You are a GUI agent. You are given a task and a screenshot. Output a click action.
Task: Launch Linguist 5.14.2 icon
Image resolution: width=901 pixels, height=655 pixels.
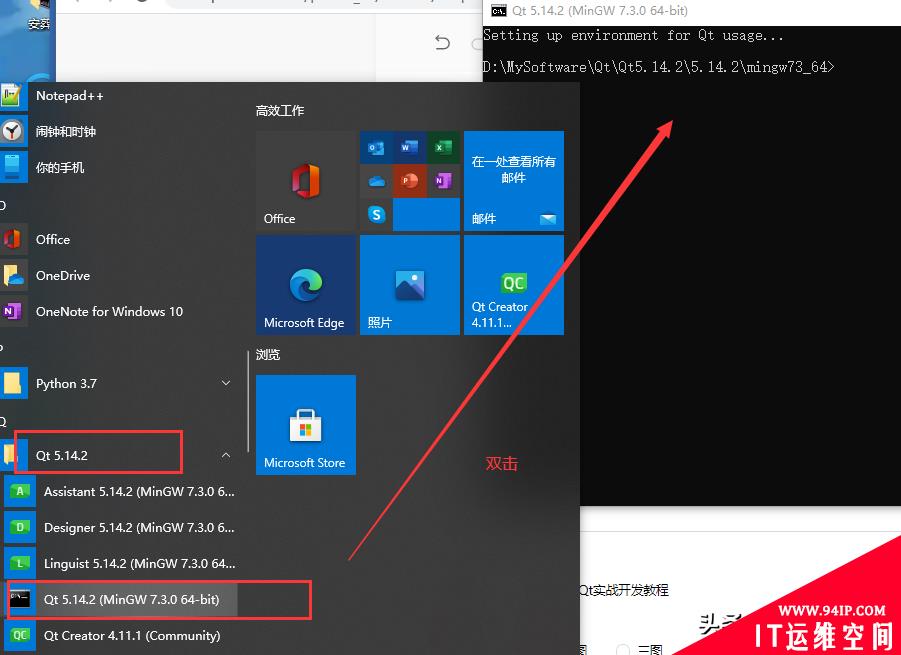20,564
